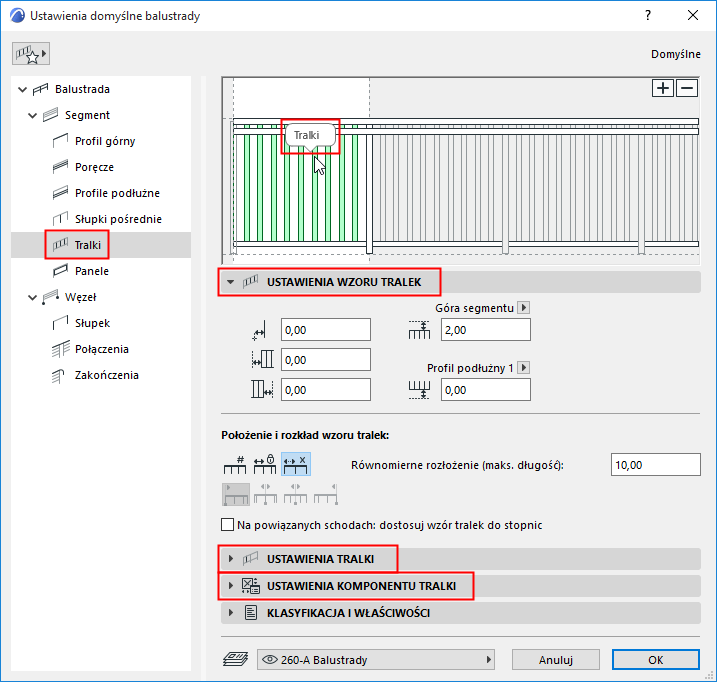Collapse the Węzeł tree node
The width and height of the screenshot is (717, 682).
(x=32, y=297)
